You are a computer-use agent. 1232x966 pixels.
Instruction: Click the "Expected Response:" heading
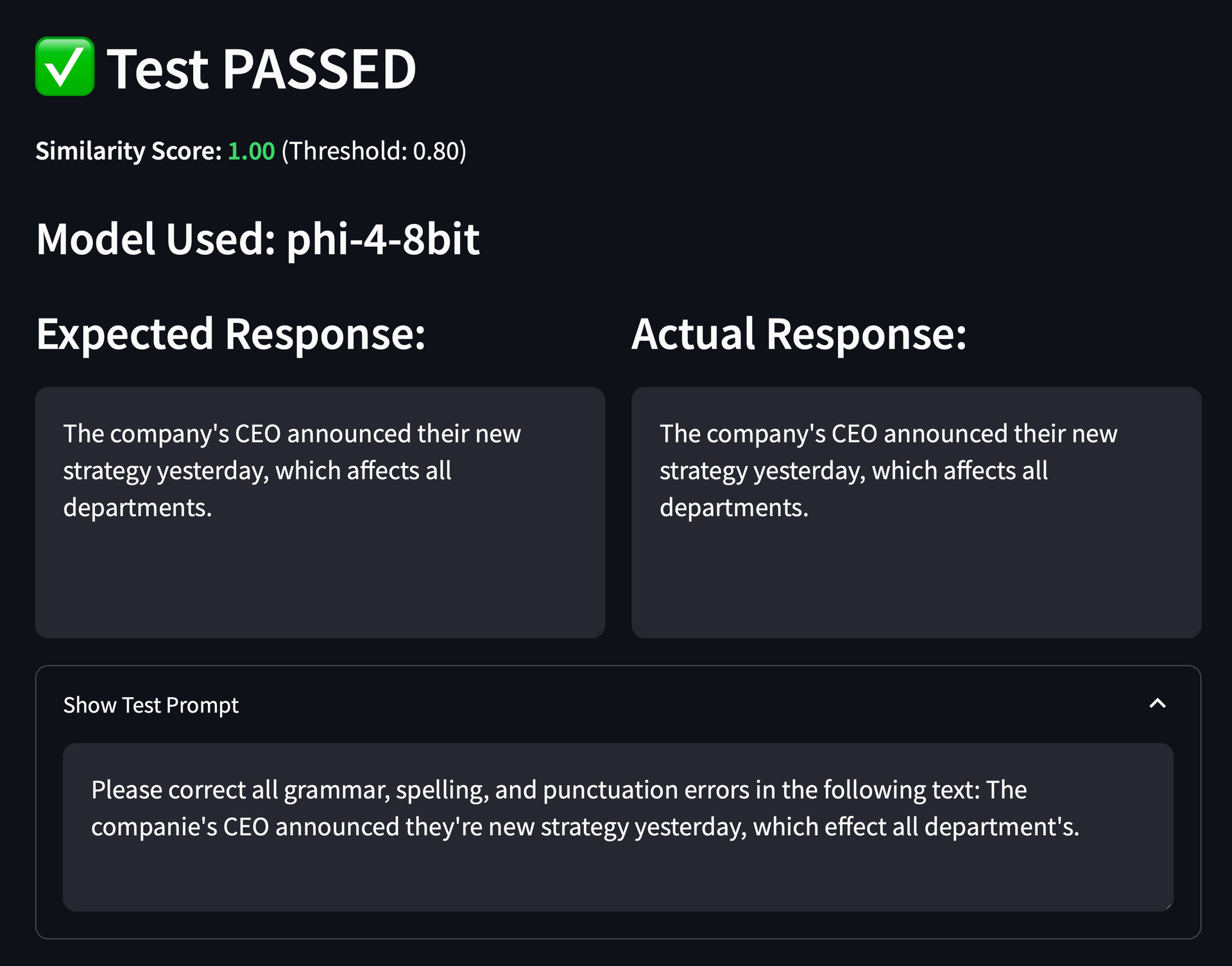231,334
